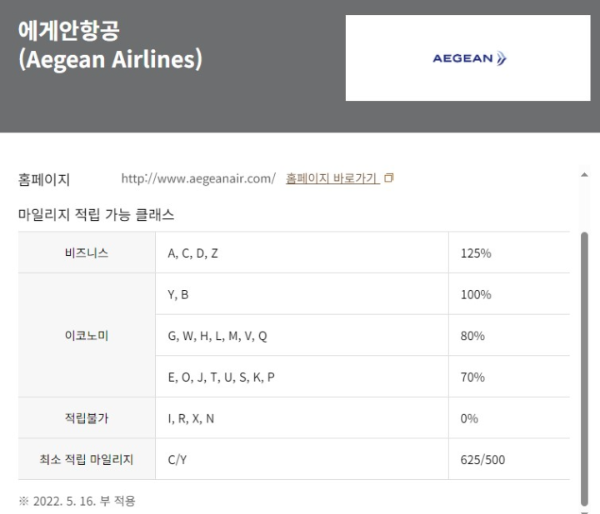Click the Y, B booking class cell
The height and width of the screenshot is (514, 600).
pos(302,294)
